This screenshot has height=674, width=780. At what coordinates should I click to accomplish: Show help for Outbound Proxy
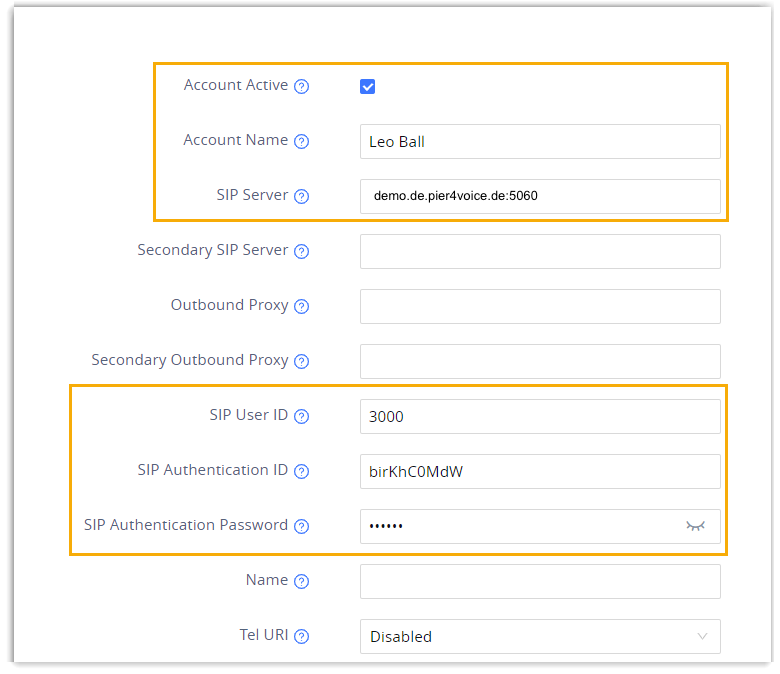[x=302, y=307]
